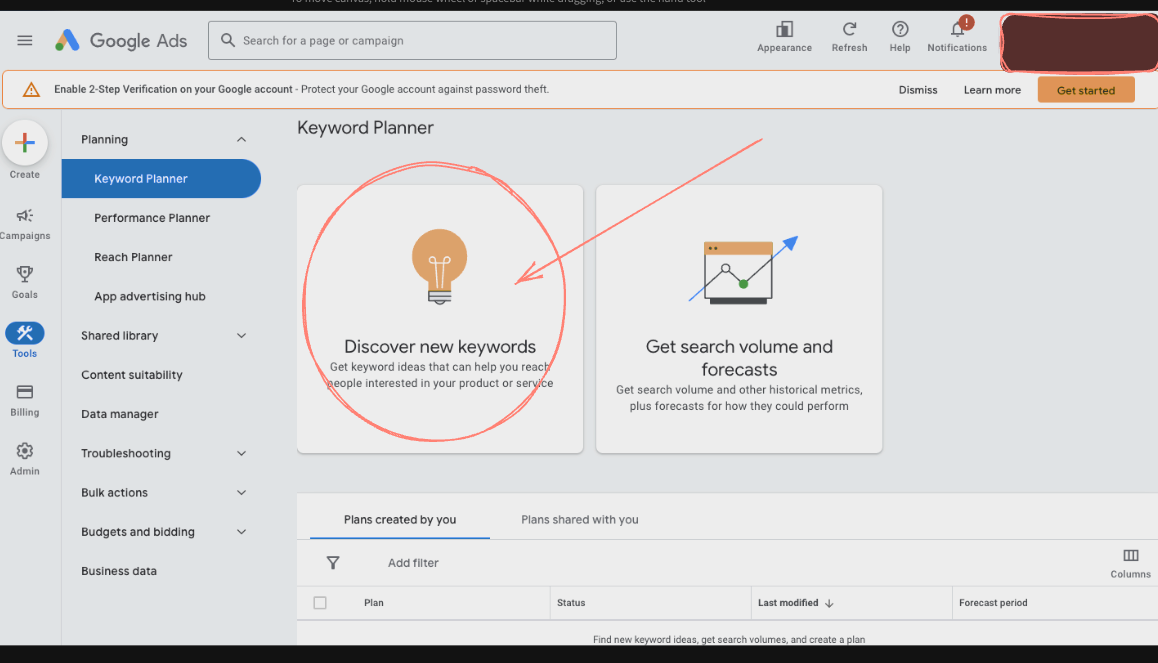This screenshot has height=663, width=1158.
Task: Open Data manager
Action: tap(120, 414)
